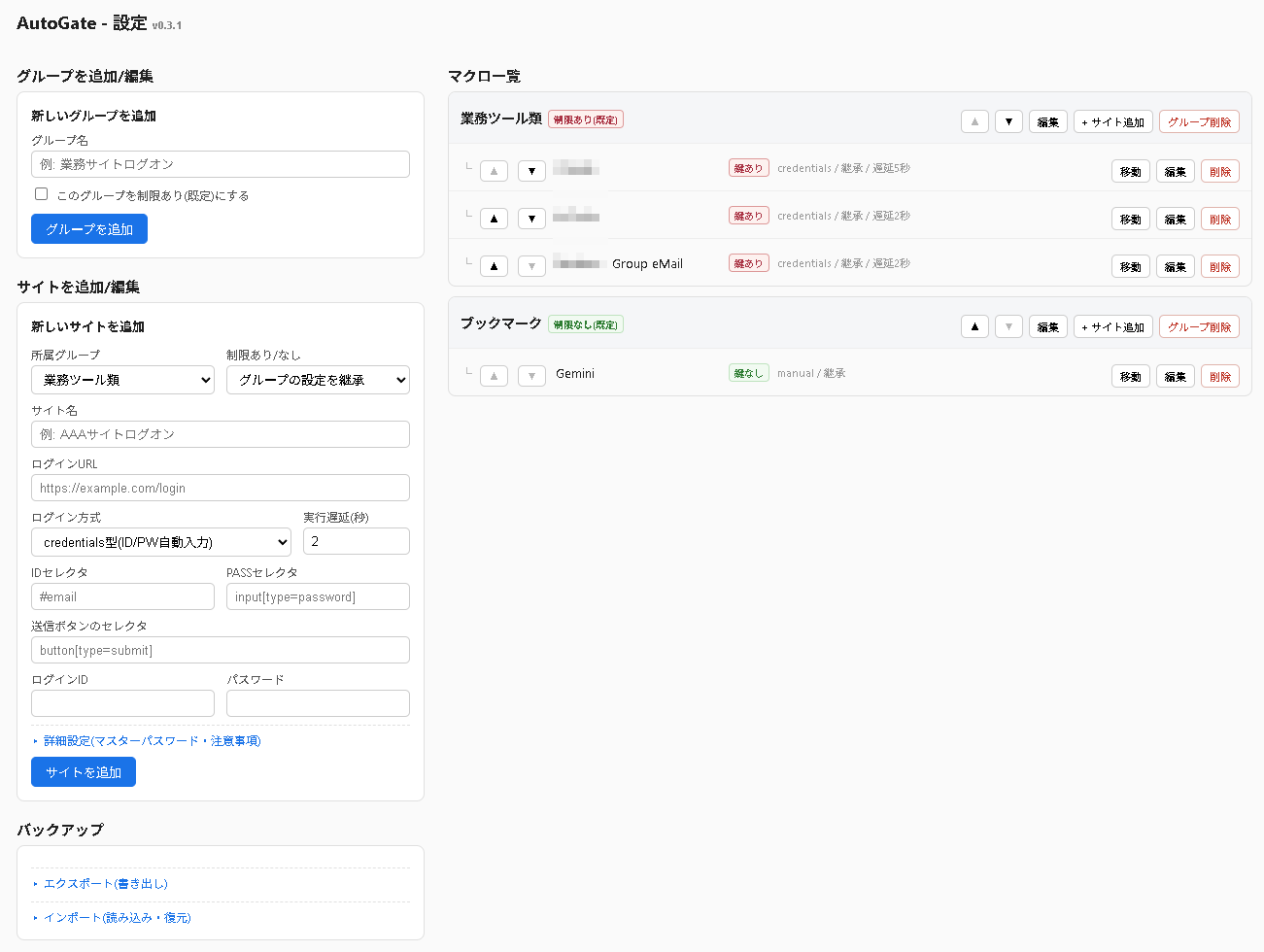Viewport: 1264px width, 952px height.
Task: Click the 業務ツール類 group heading
Action: (x=501, y=119)
